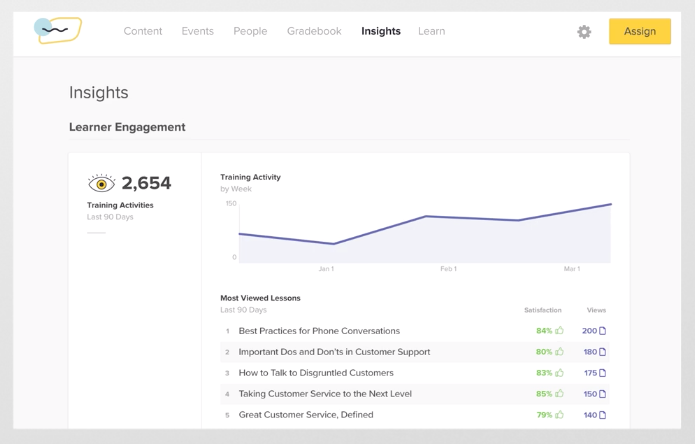Click thumbs-up icon next to 84%
Viewport: 695px width, 444px height.
tap(559, 331)
